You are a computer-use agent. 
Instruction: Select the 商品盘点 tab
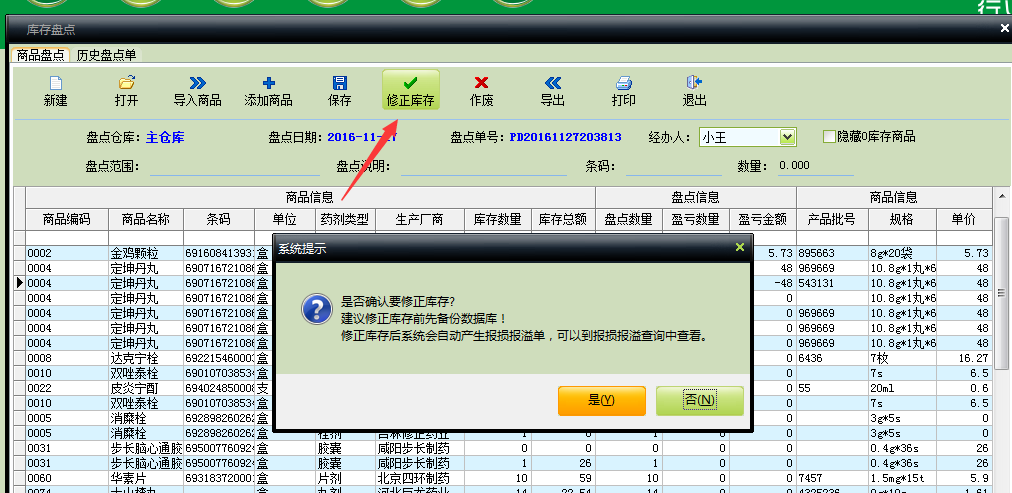coord(41,55)
